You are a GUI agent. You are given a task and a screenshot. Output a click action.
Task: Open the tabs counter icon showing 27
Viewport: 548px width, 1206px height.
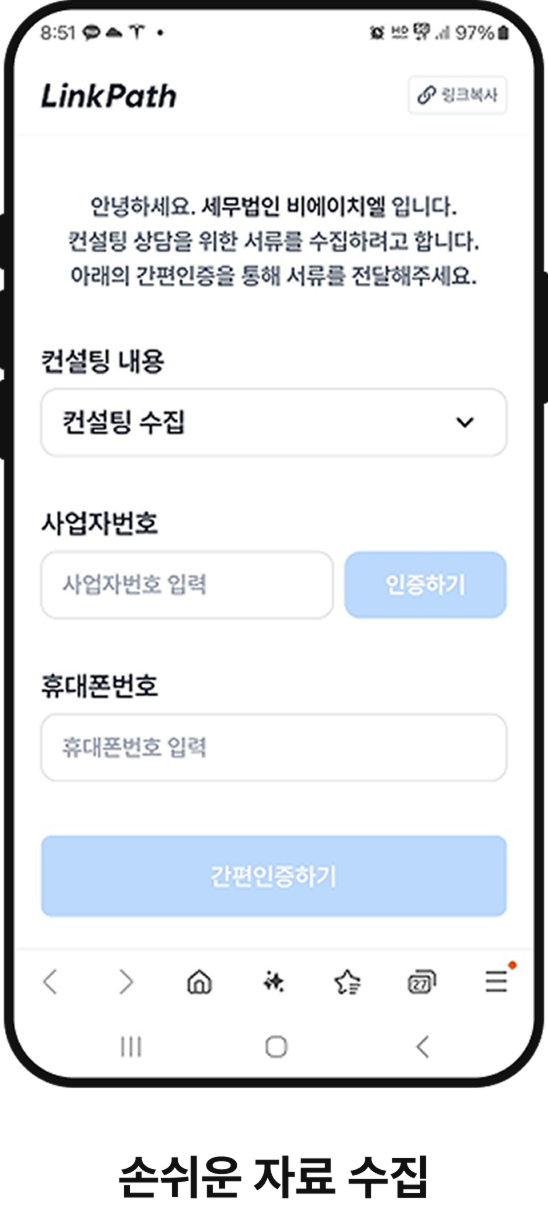point(422,983)
